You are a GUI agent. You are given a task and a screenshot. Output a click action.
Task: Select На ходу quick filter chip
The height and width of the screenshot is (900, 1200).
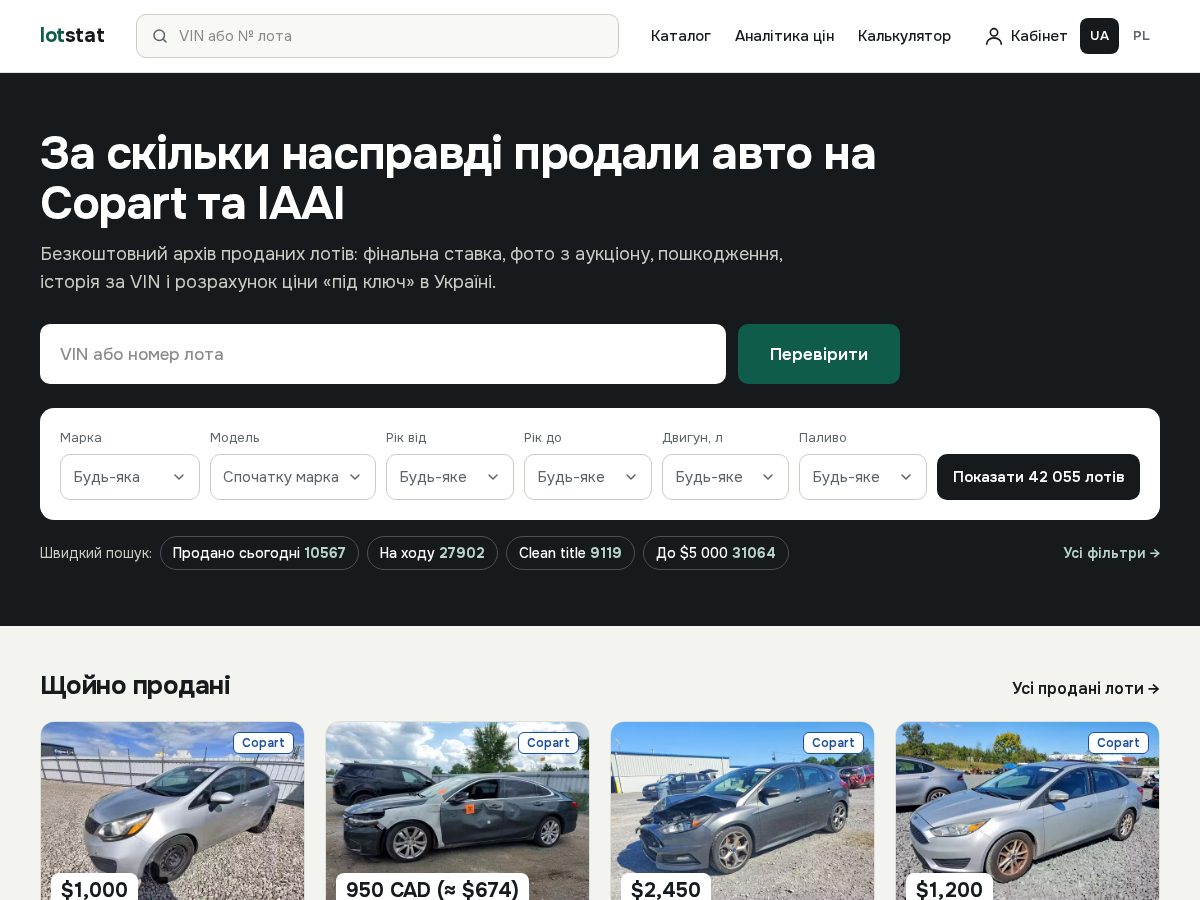432,553
